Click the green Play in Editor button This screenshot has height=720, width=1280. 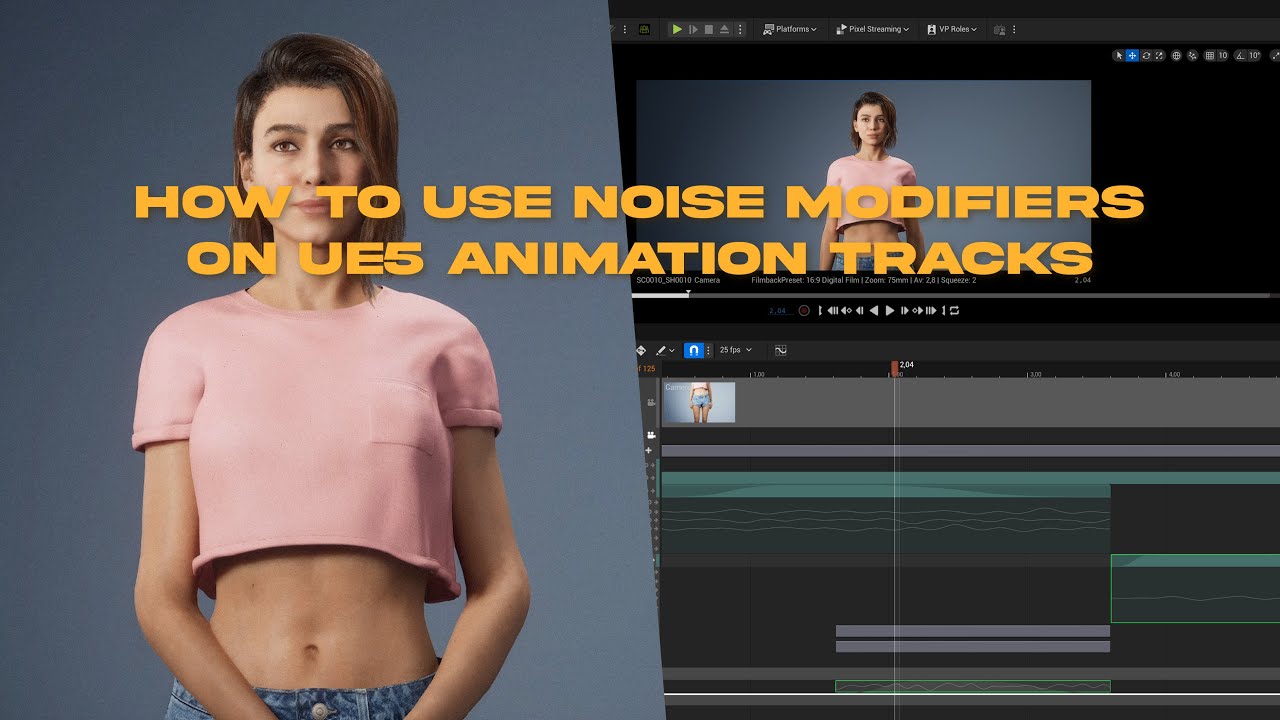pos(677,29)
